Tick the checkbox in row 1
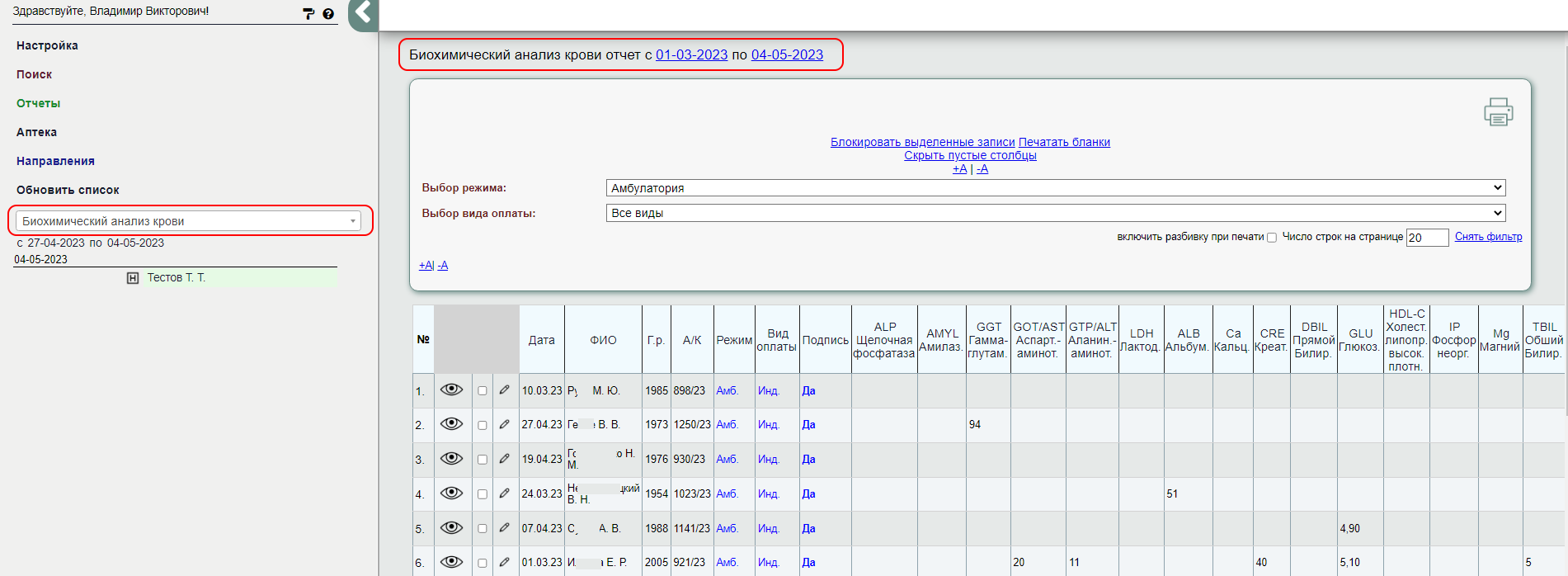This screenshot has height=576, width=1568. 483,391
